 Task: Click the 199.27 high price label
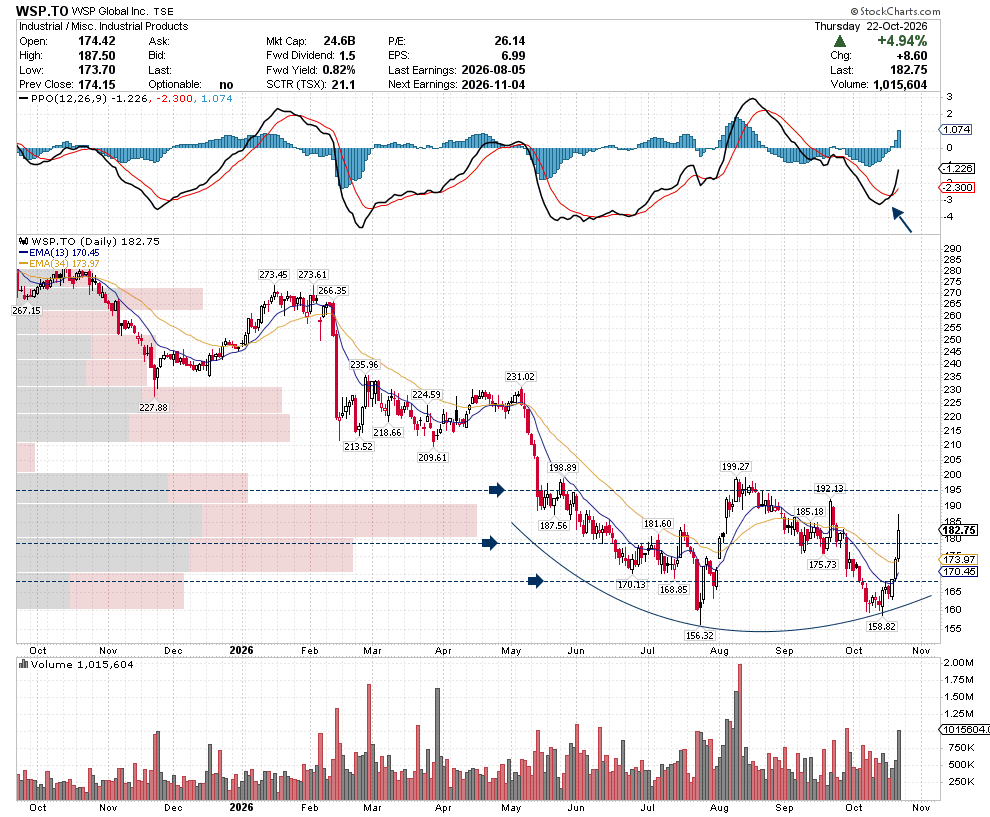pyautogui.click(x=736, y=467)
